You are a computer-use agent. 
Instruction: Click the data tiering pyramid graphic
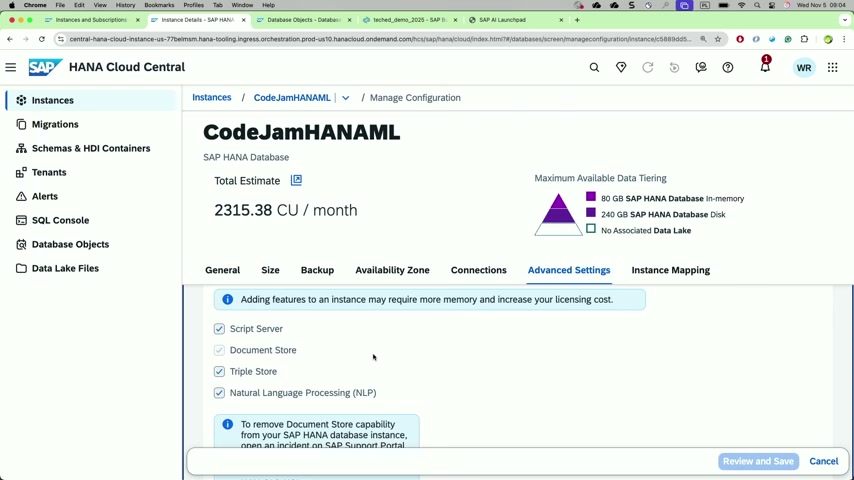click(558, 215)
